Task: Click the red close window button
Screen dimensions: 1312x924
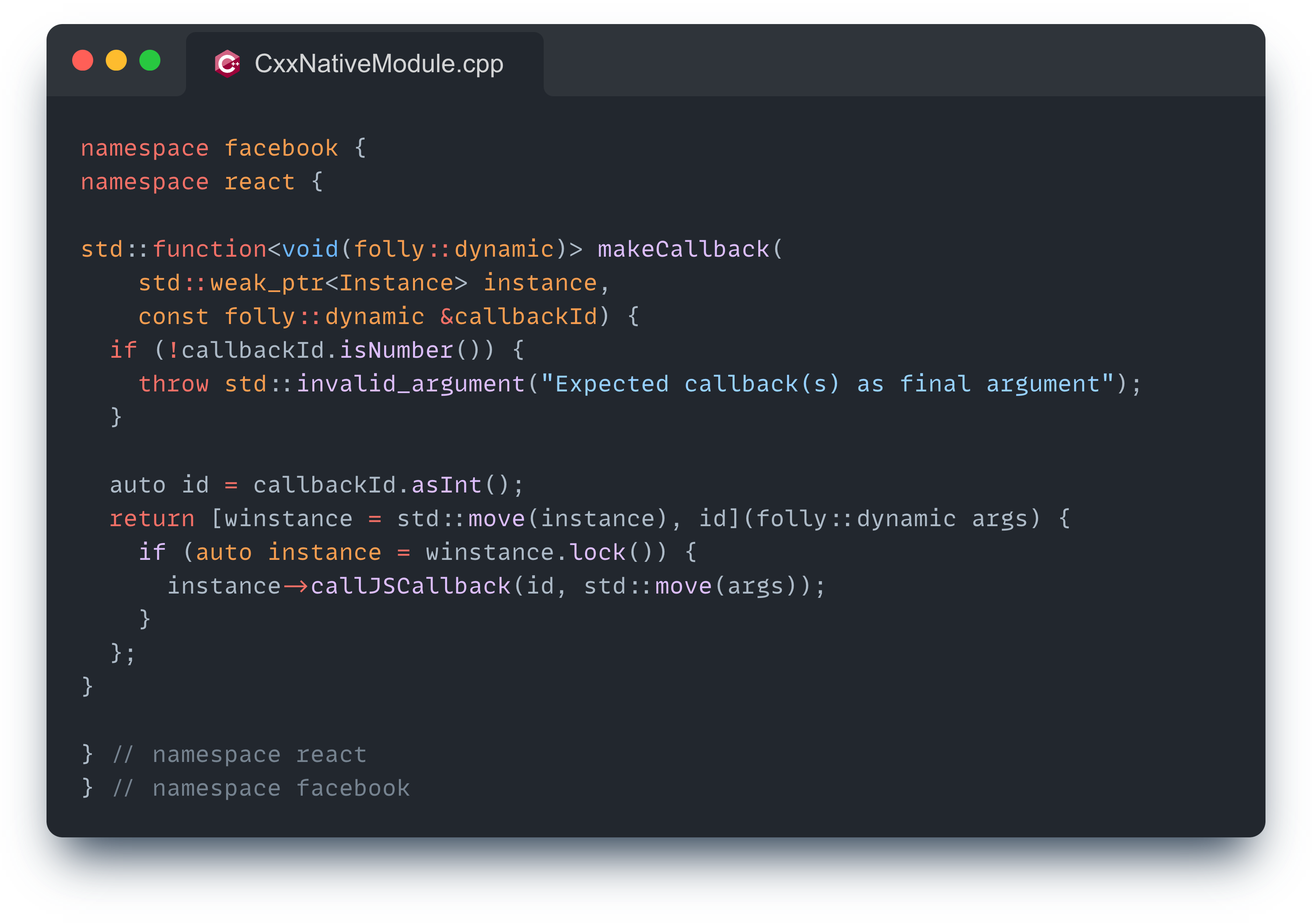Action: pos(83,61)
